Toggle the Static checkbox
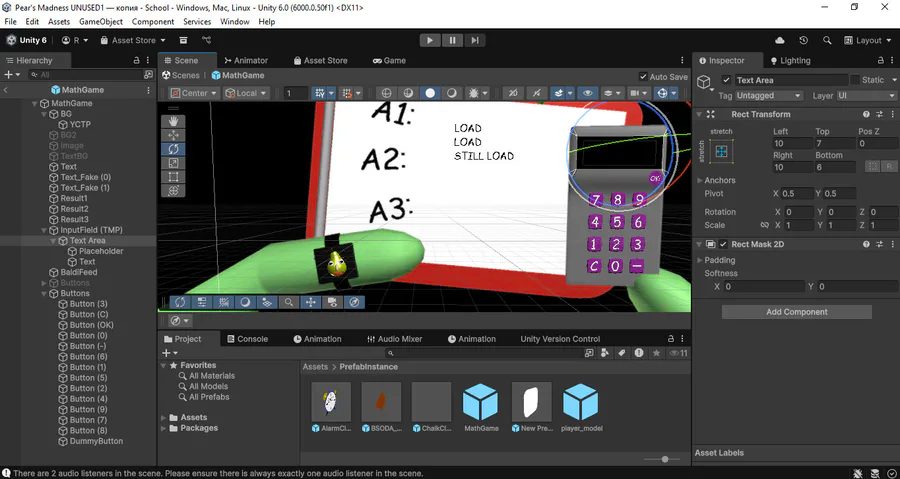The width and height of the screenshot is (900, 479). 855,80
